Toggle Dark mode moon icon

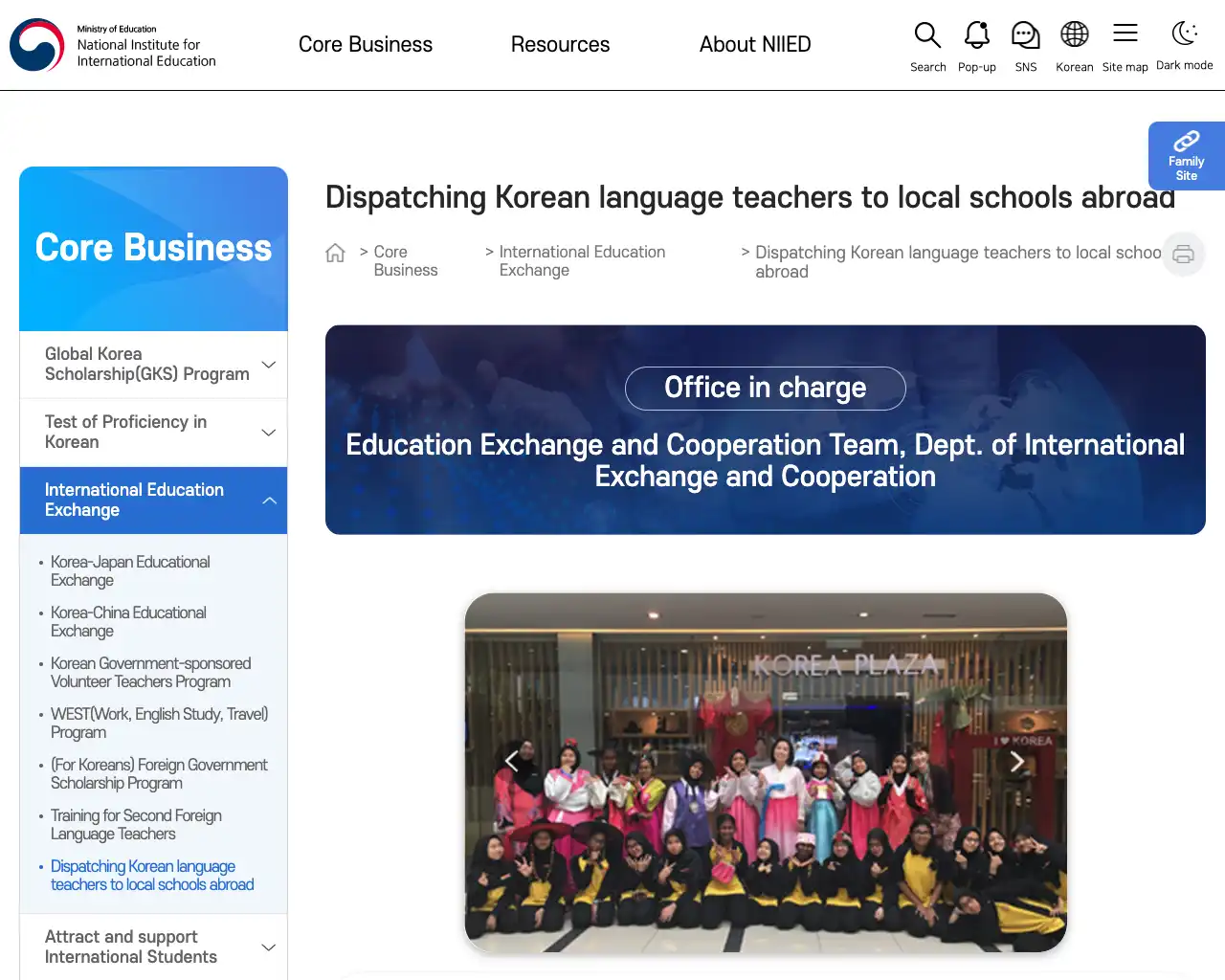click(1185, 33)
